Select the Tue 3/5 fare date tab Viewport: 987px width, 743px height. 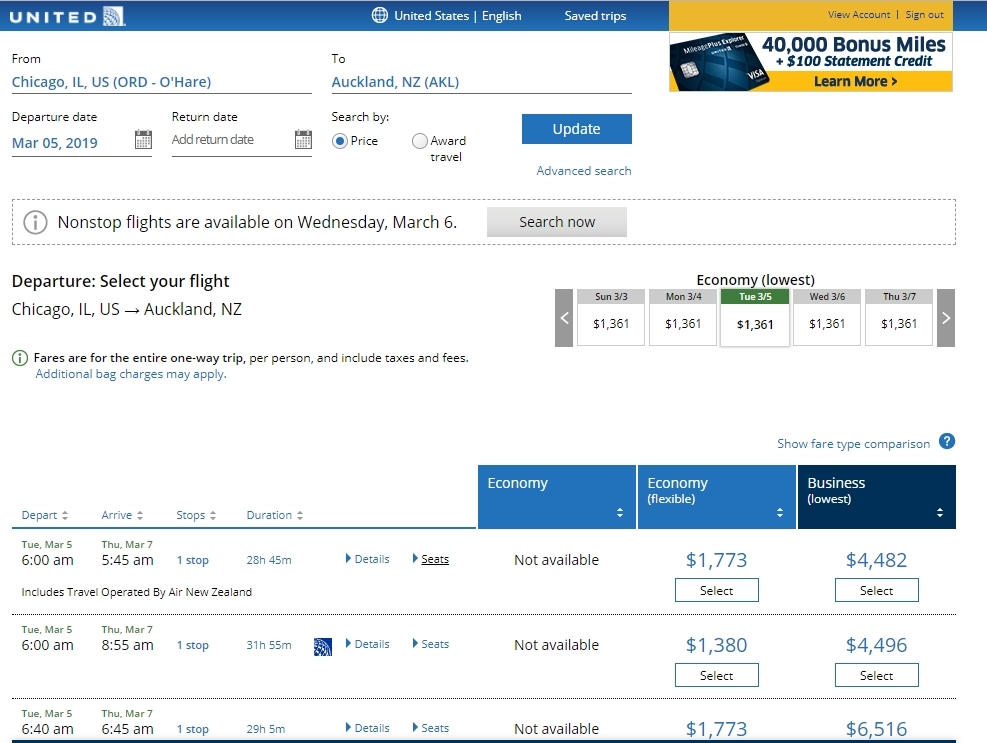click(755, 317)
